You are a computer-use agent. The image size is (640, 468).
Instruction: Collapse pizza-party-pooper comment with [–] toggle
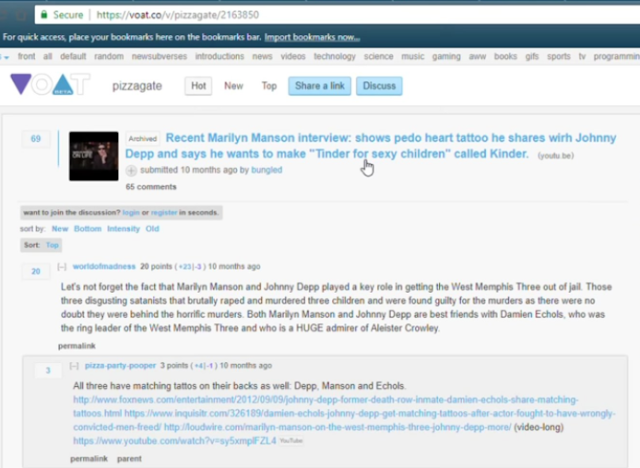tap(74, 366)
